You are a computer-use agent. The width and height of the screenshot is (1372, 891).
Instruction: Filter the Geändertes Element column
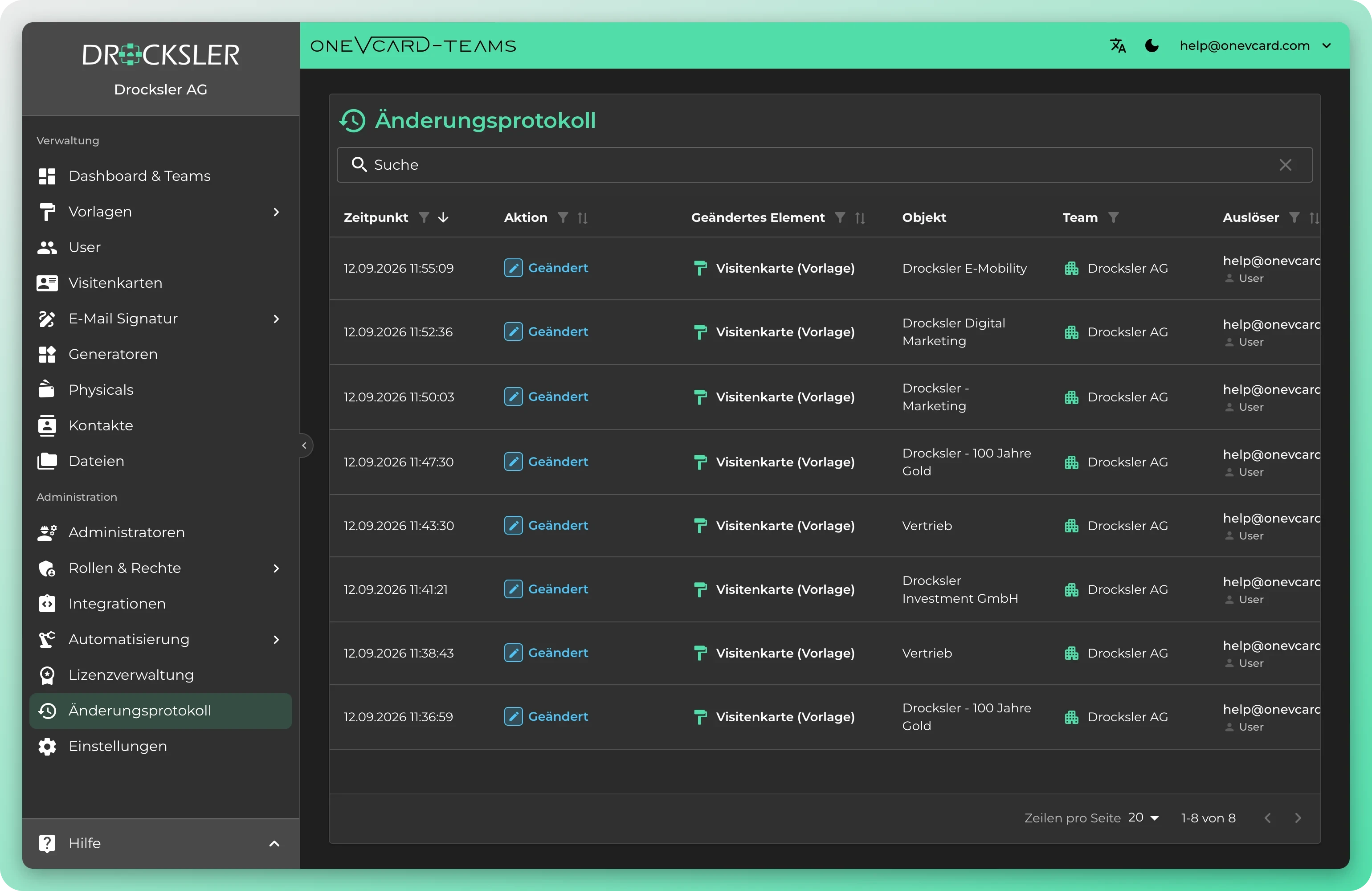click(841, 217)
